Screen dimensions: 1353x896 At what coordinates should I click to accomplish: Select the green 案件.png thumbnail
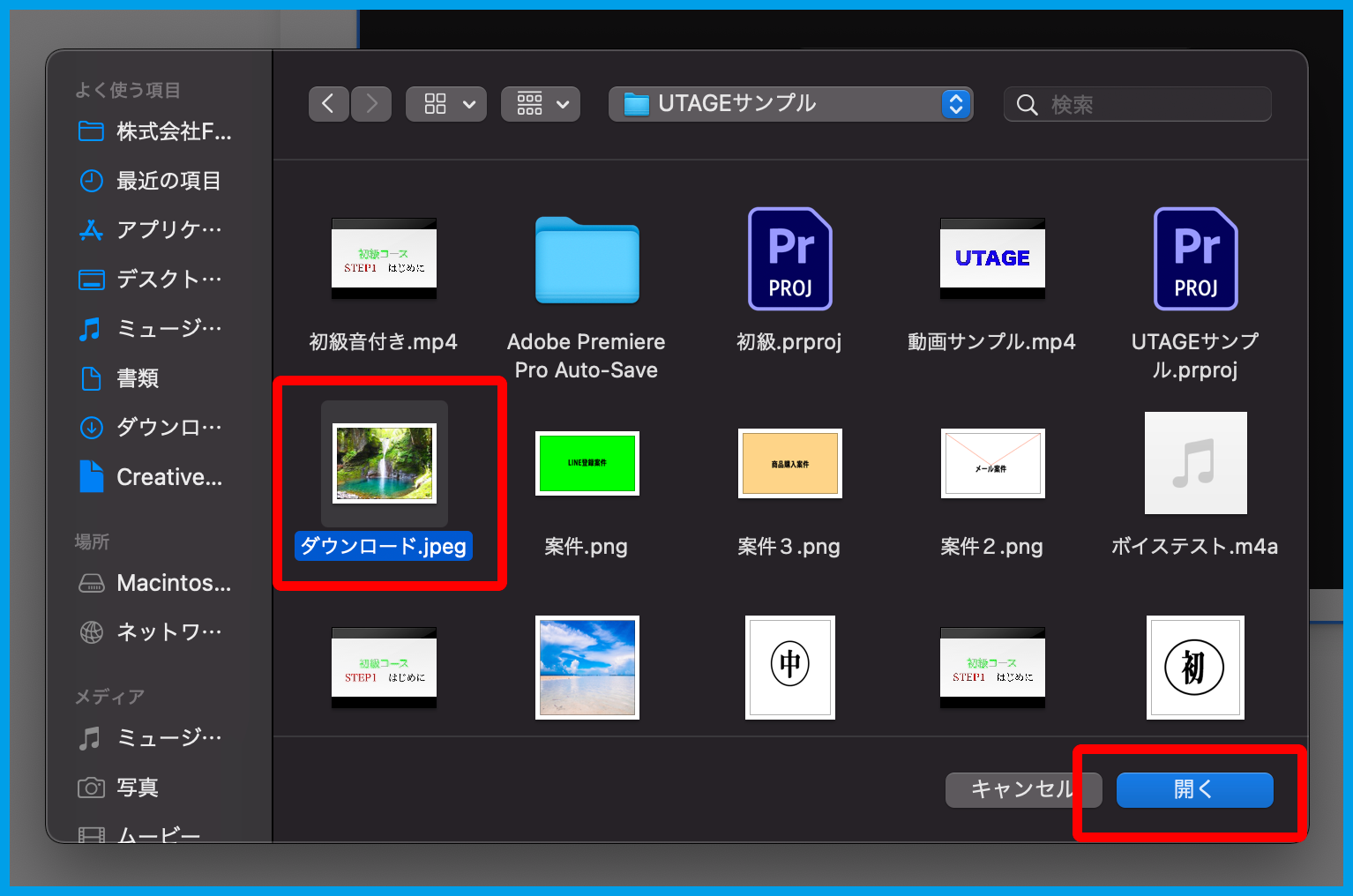[x=587, y=464]
